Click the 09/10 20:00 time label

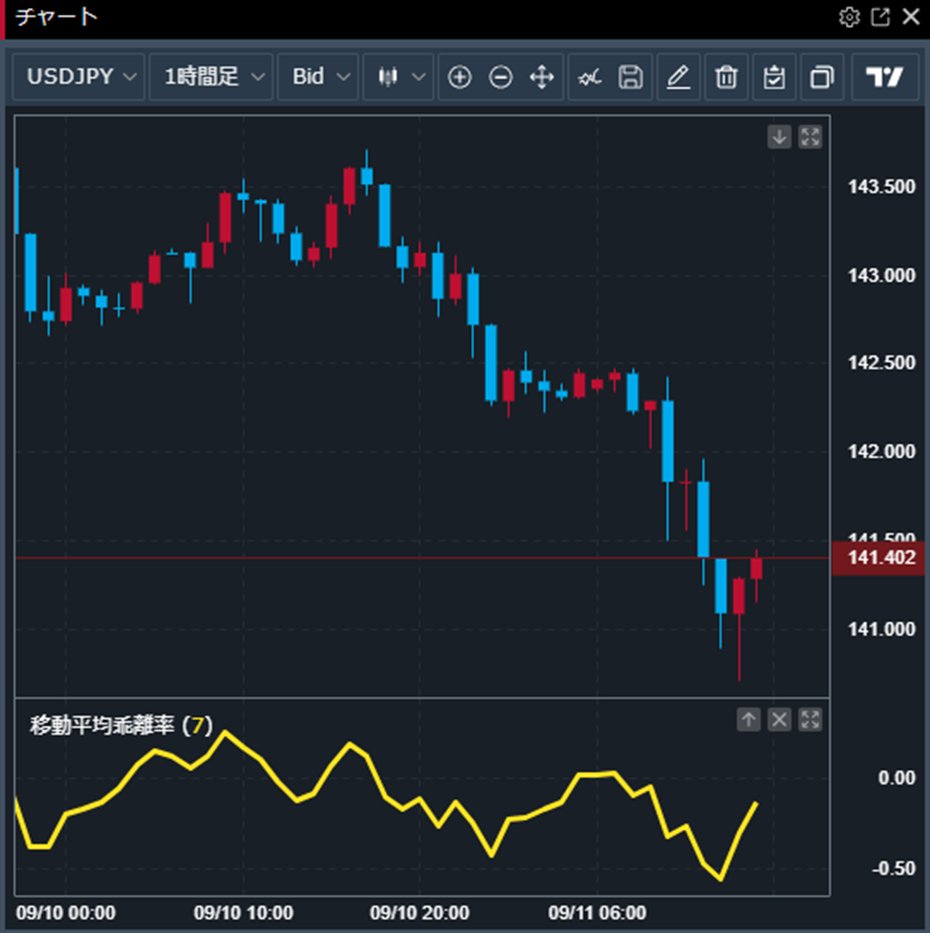click(419, 913)
